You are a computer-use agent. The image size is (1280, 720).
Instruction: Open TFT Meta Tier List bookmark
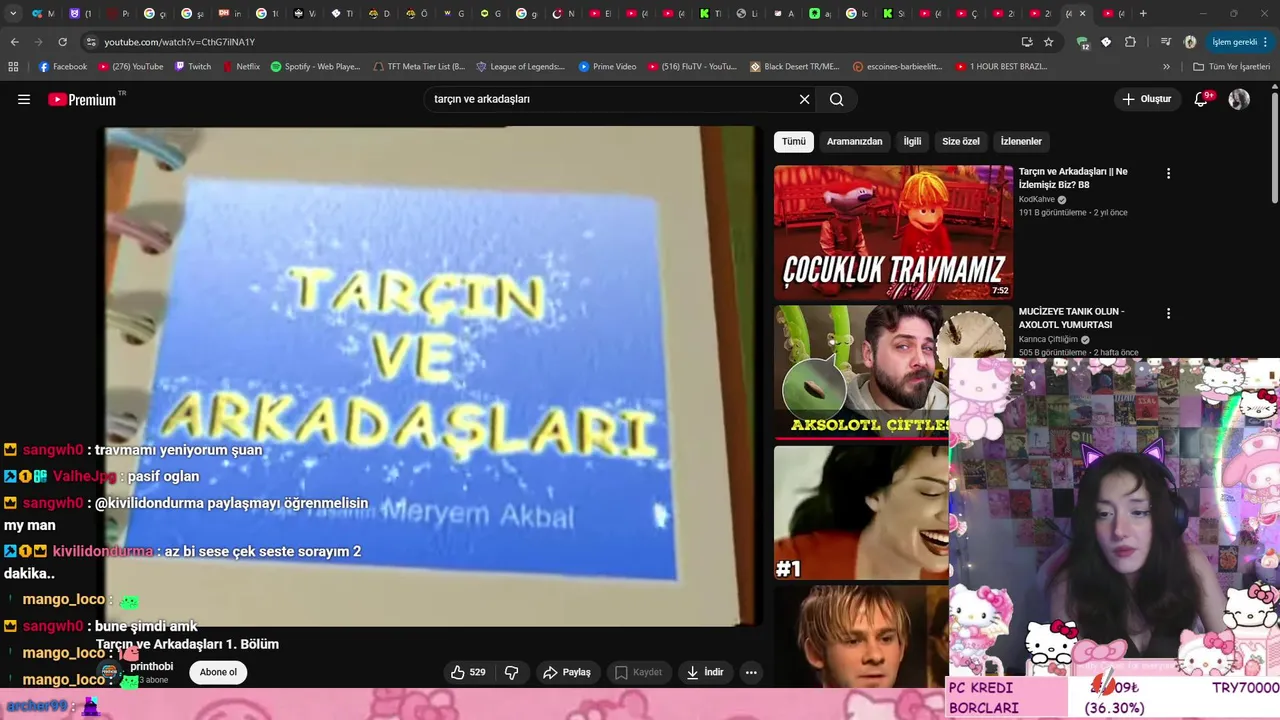click(419, 67)
